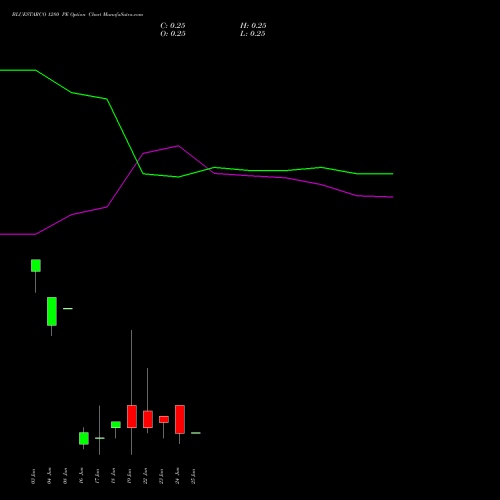Select the 19 Jun date label
The height and width of the screenshot is (500, 500).
129,476
